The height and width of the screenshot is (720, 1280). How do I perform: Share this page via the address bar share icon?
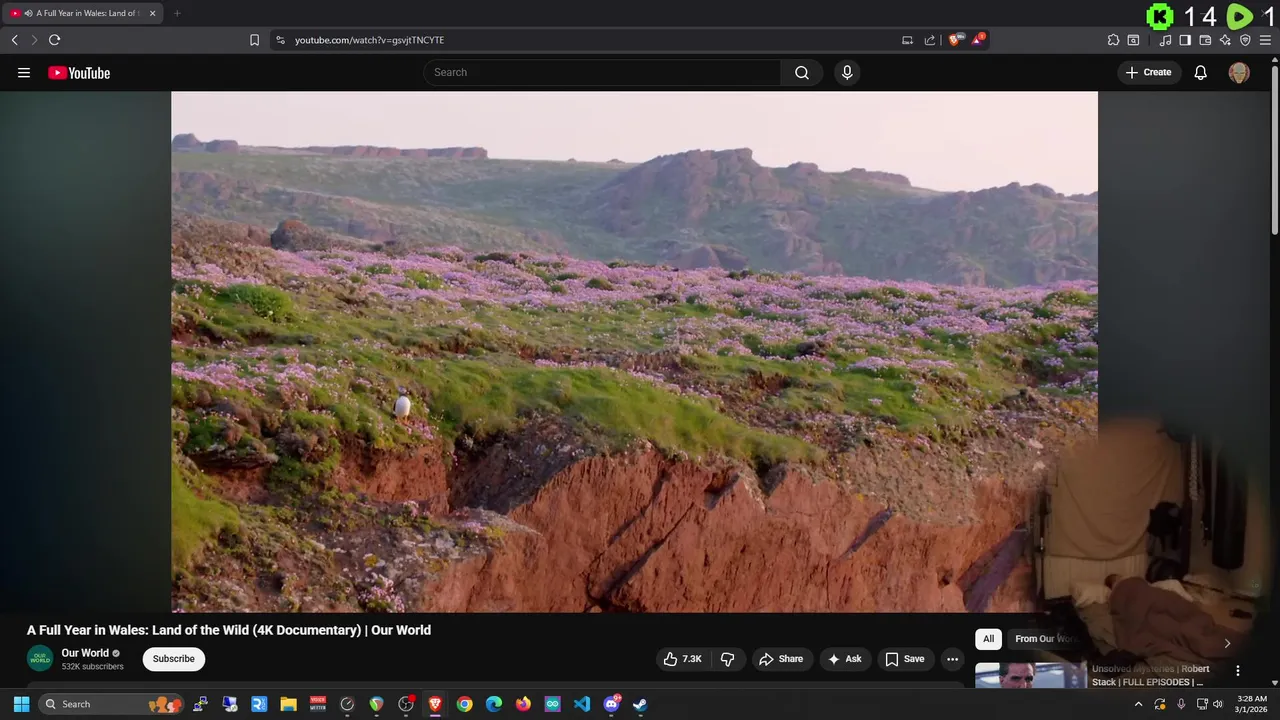coord(930,40)
